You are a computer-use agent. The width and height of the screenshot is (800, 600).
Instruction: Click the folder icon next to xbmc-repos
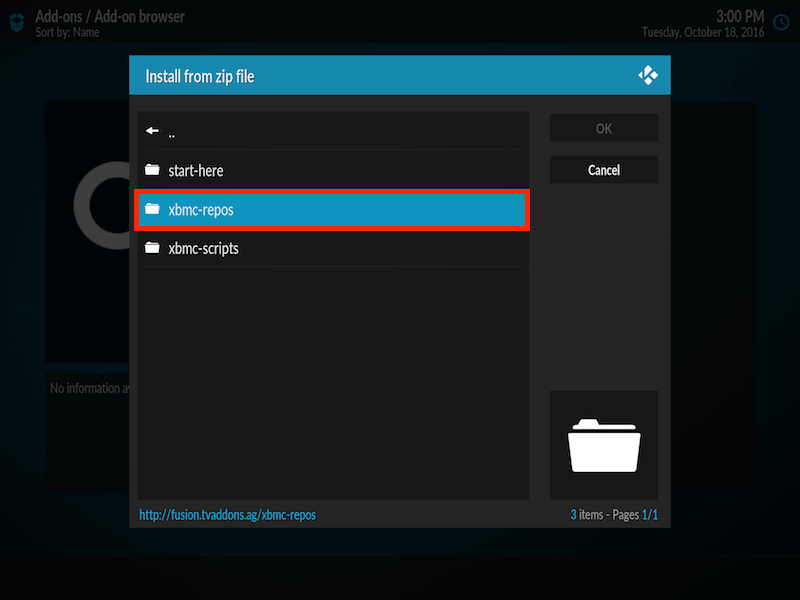[x=152, y=209]
